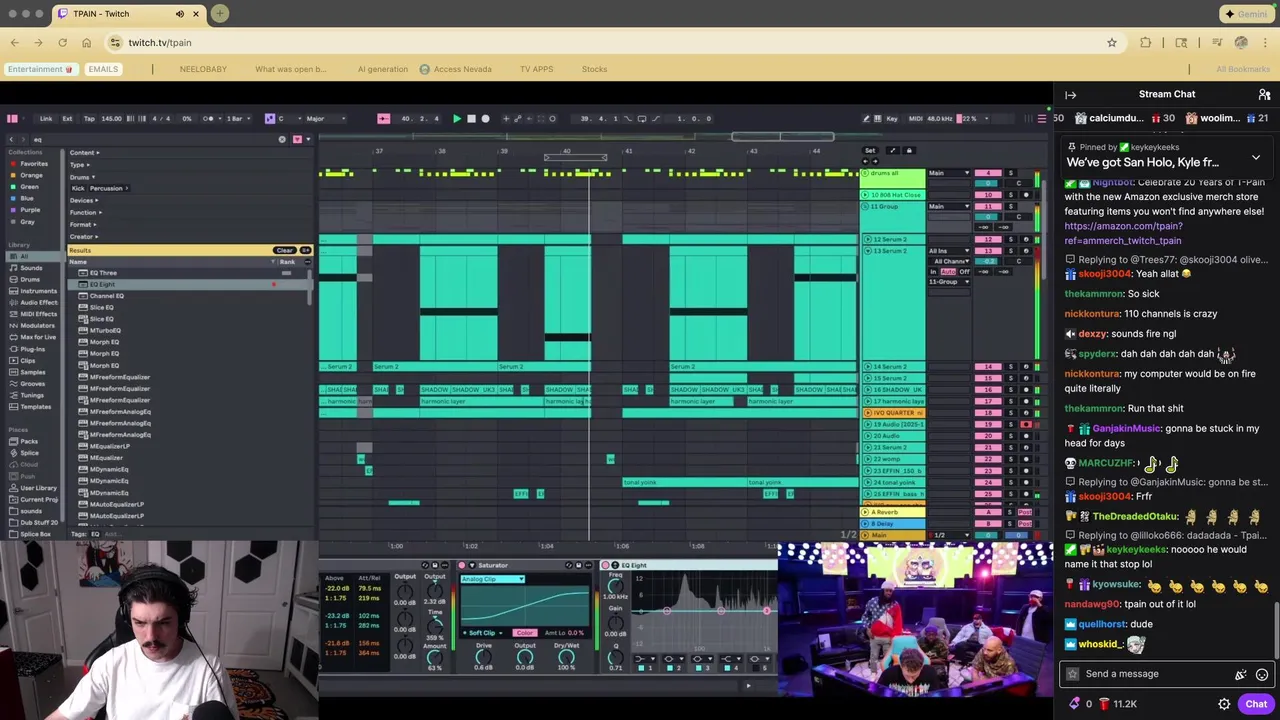Open Grooves in the Library

tap(33, 384)
